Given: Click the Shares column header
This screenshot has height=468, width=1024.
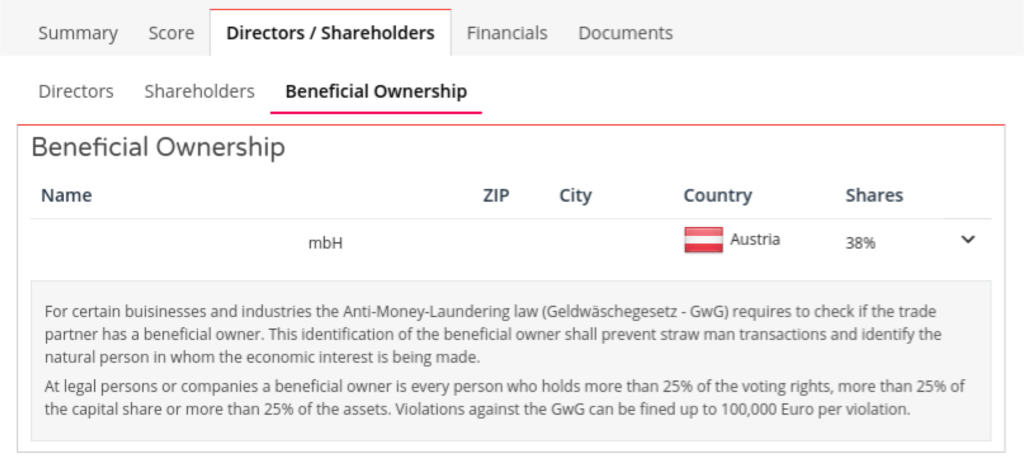Looking at the screenshot, I should click(874, 195).
